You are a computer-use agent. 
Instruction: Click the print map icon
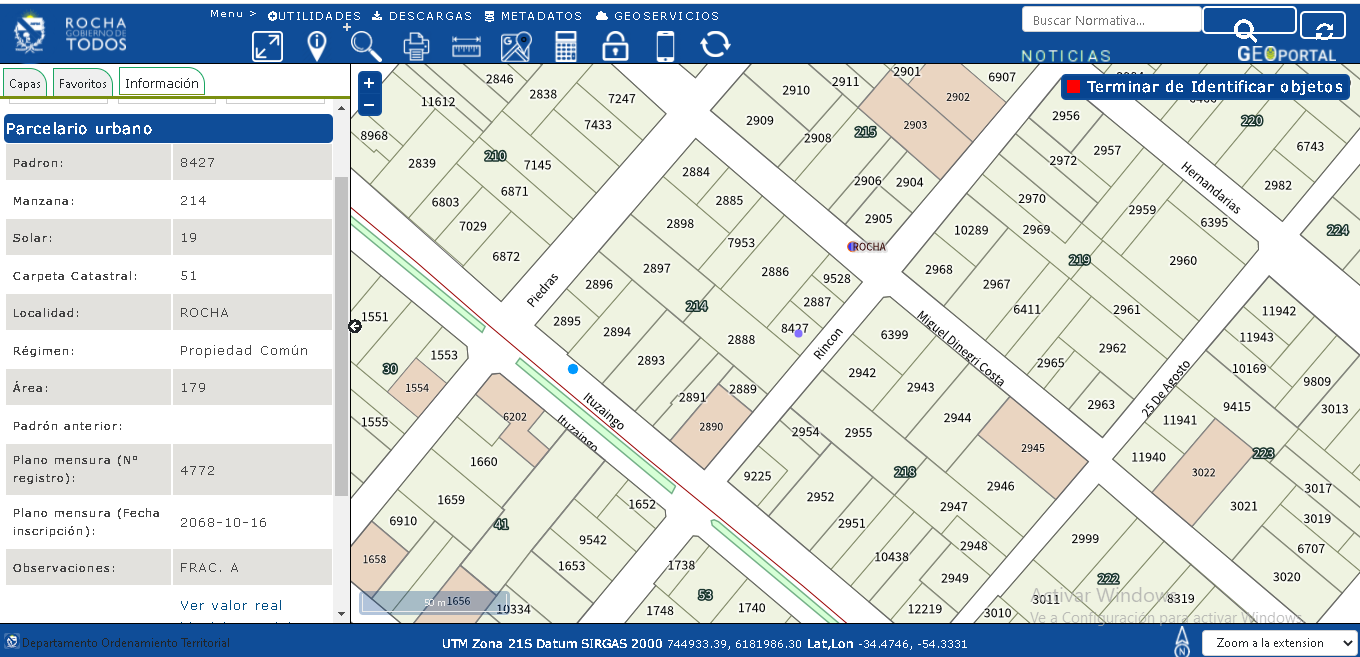(416, 46)
